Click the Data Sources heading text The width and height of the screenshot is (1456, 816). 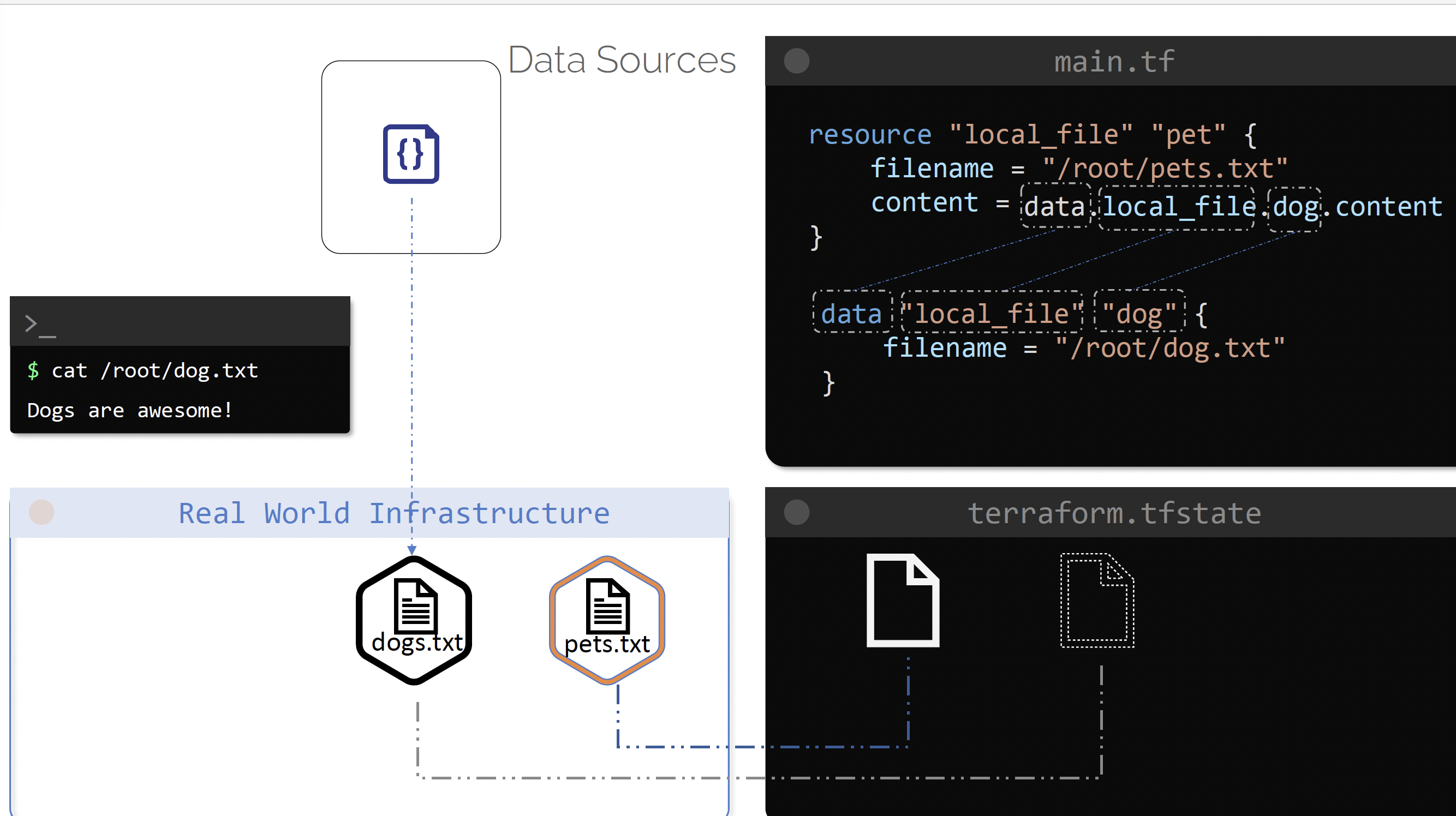[x=622, y=60]
